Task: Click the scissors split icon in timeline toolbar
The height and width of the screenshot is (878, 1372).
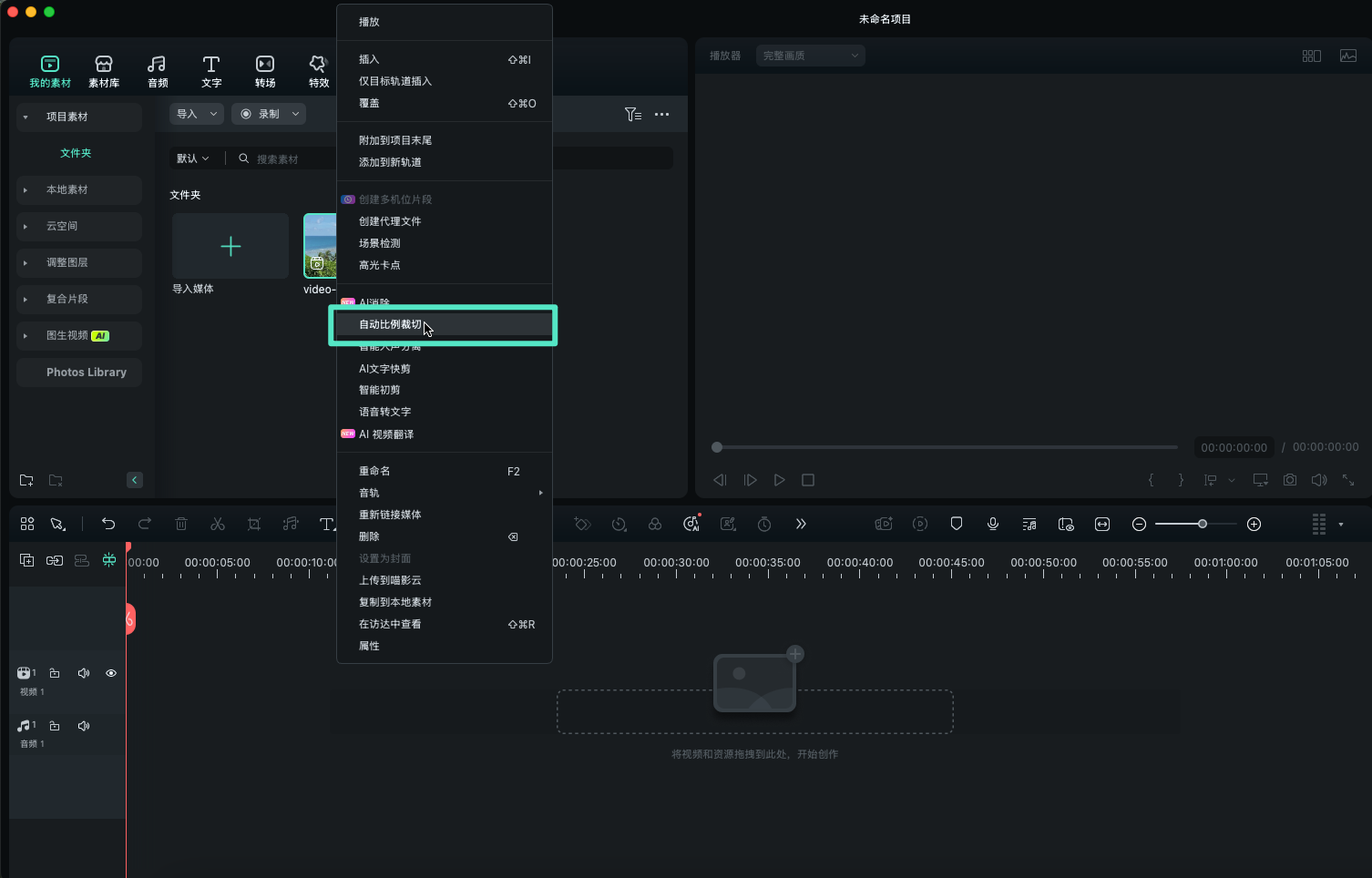Action: click(x=217, y=524)
